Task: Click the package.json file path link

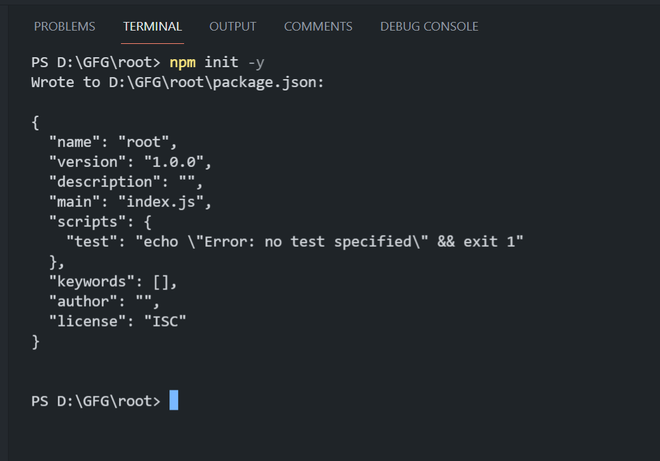Action: (216, 82)
